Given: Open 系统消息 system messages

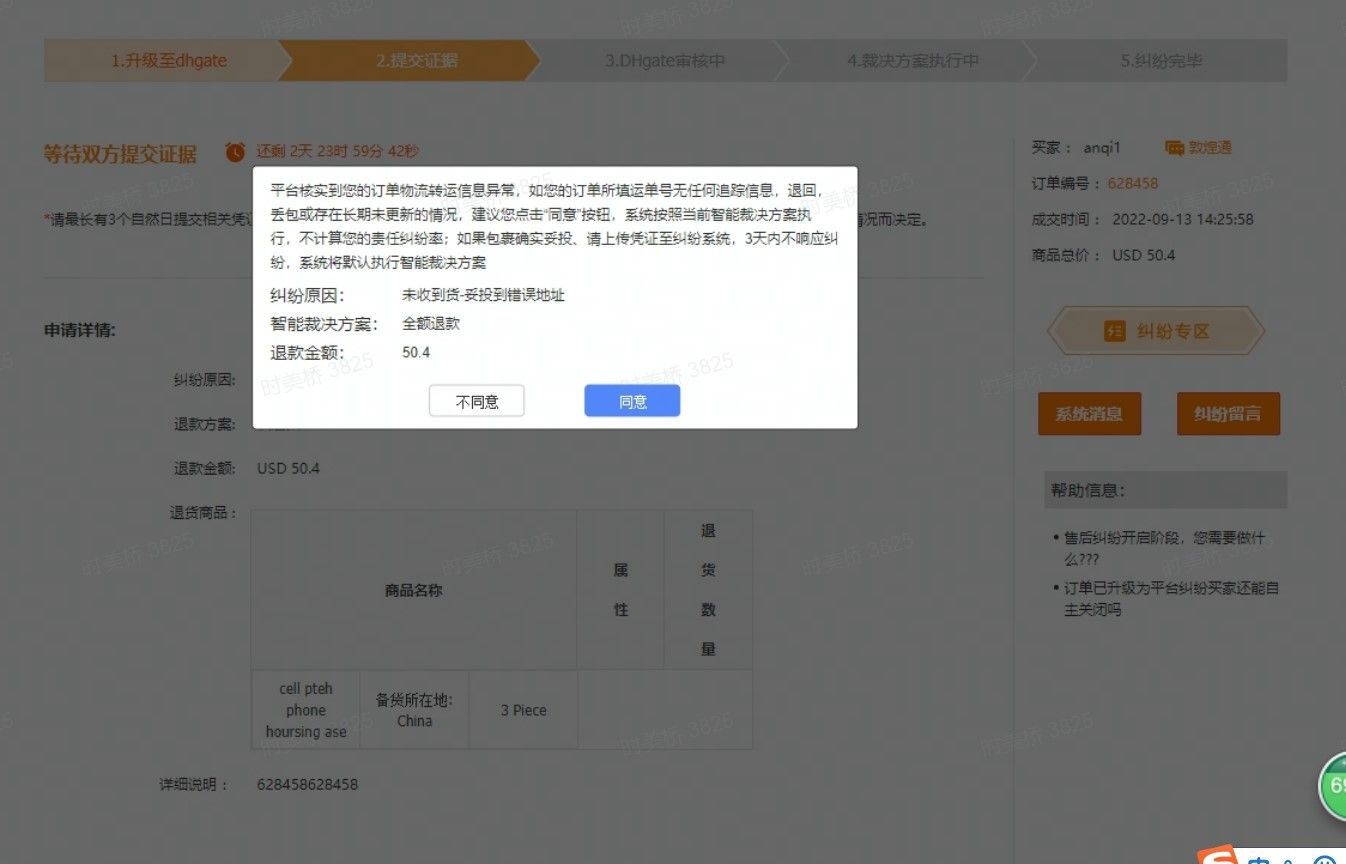Looking at the screenshot, I should [1089, 414].
